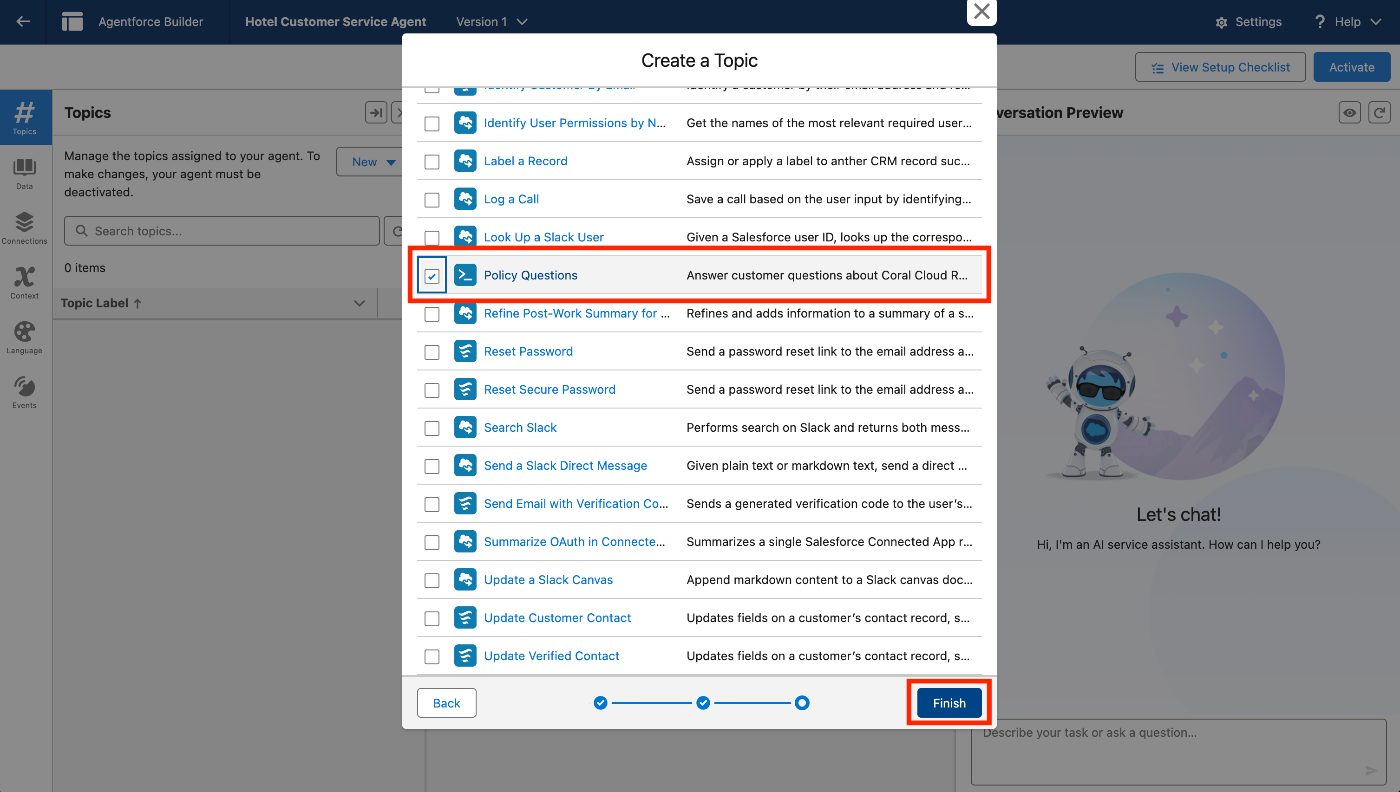1400x792 pixels.
Task: Click the Reset Password flow icon
Action: (x=465, y=351)
